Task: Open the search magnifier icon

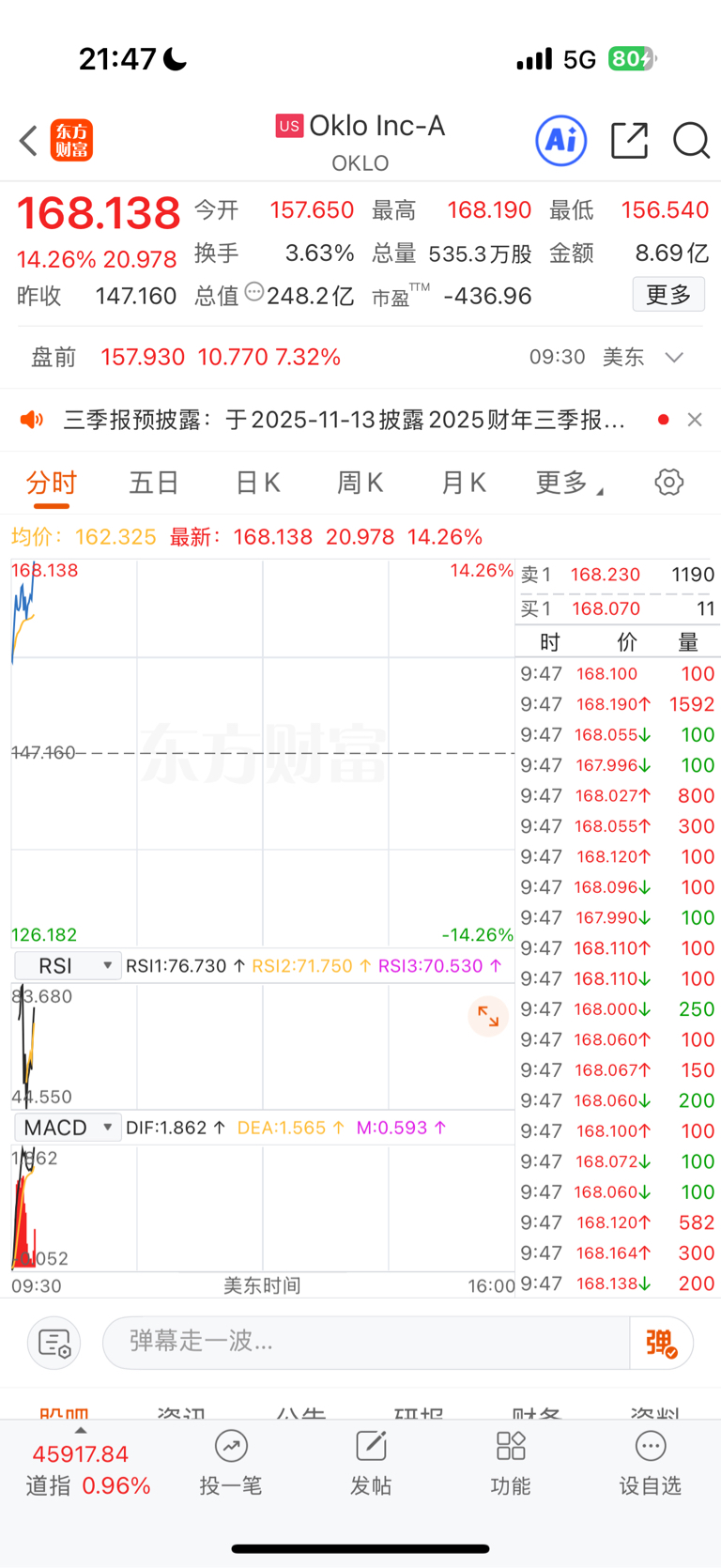Action: [691, 141]
